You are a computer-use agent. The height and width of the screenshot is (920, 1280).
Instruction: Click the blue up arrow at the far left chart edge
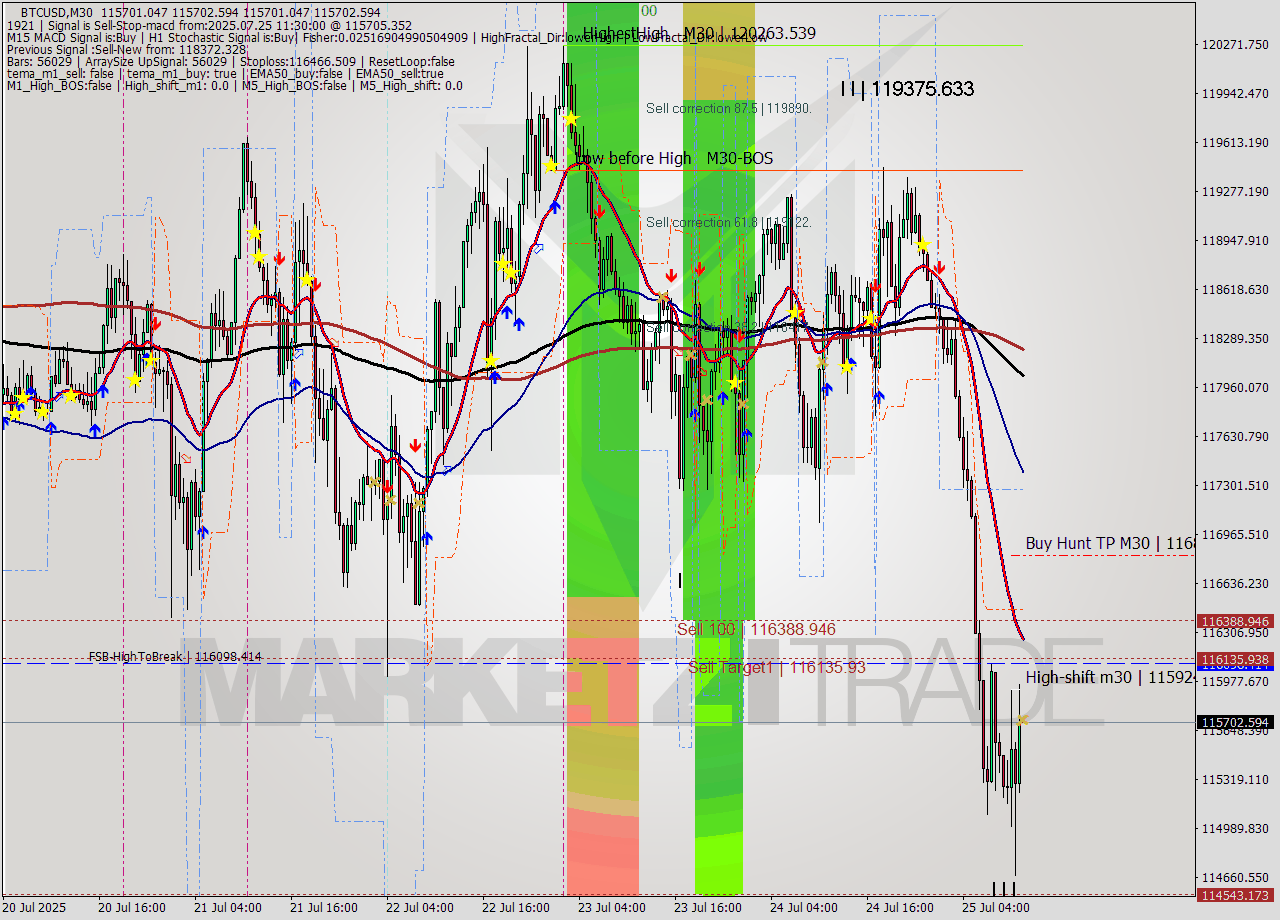pos(3,421)
